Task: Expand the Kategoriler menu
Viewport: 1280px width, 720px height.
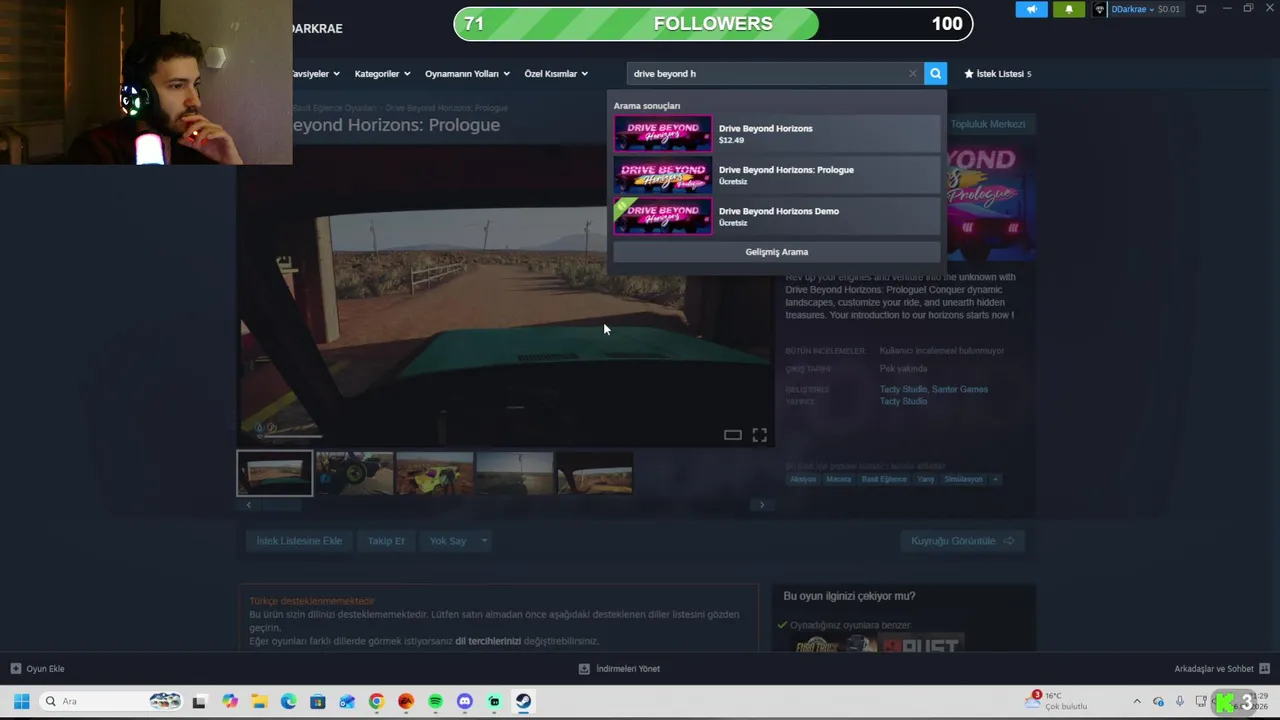Action: pyautogui.click(x=381, y=73)
